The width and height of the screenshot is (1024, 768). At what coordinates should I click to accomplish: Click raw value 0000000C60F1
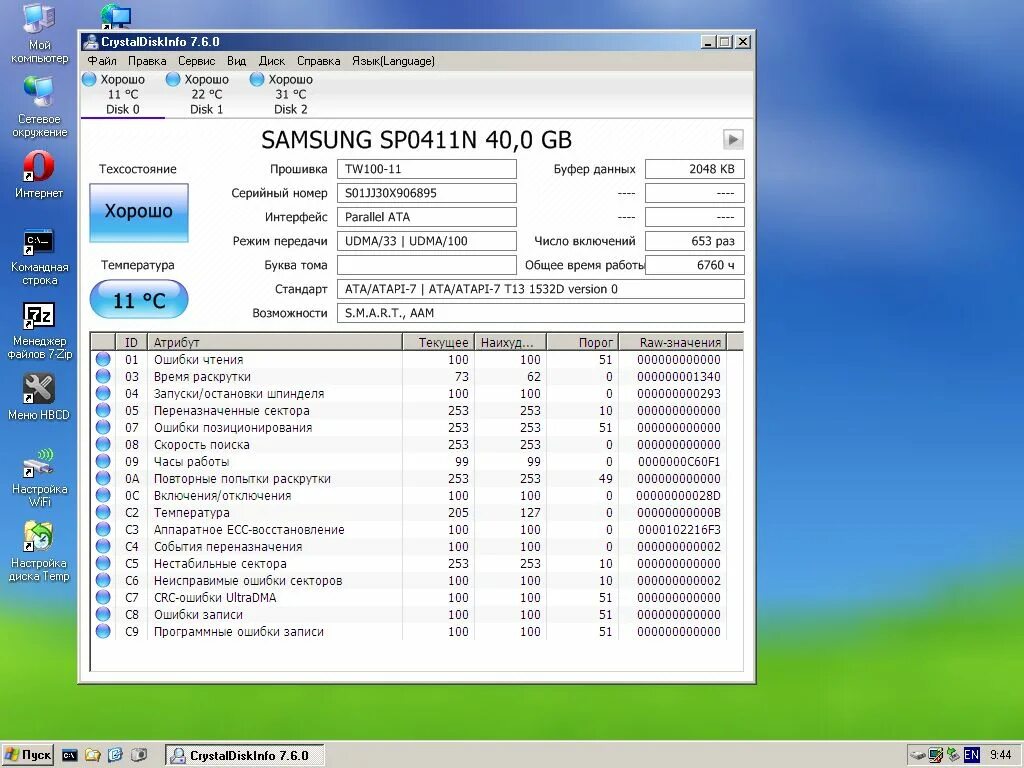[679, 461]
